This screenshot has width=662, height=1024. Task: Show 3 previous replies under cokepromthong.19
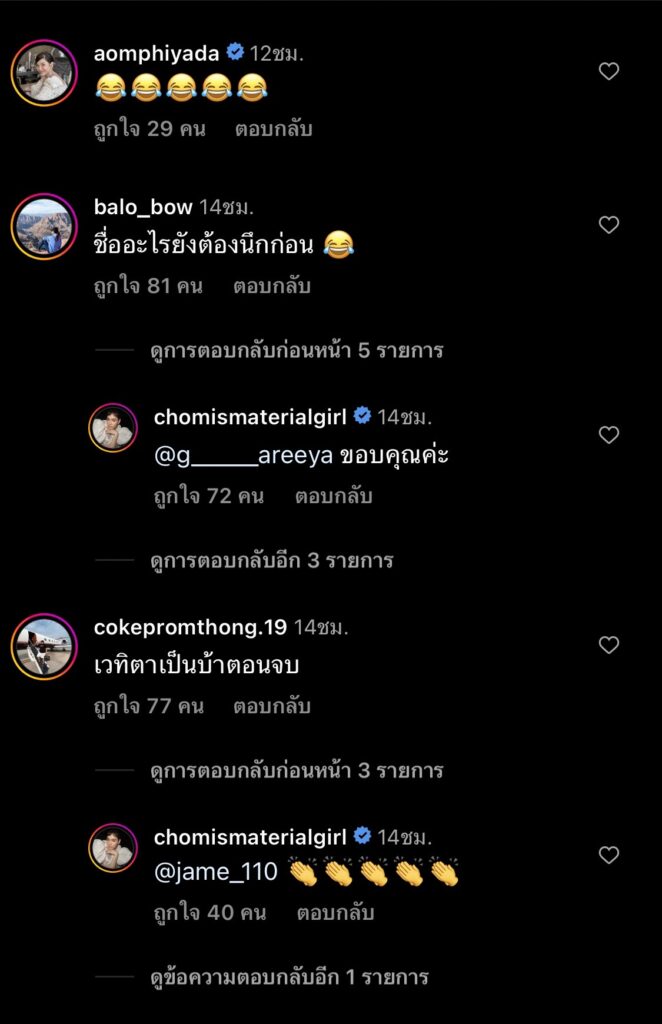296,771
